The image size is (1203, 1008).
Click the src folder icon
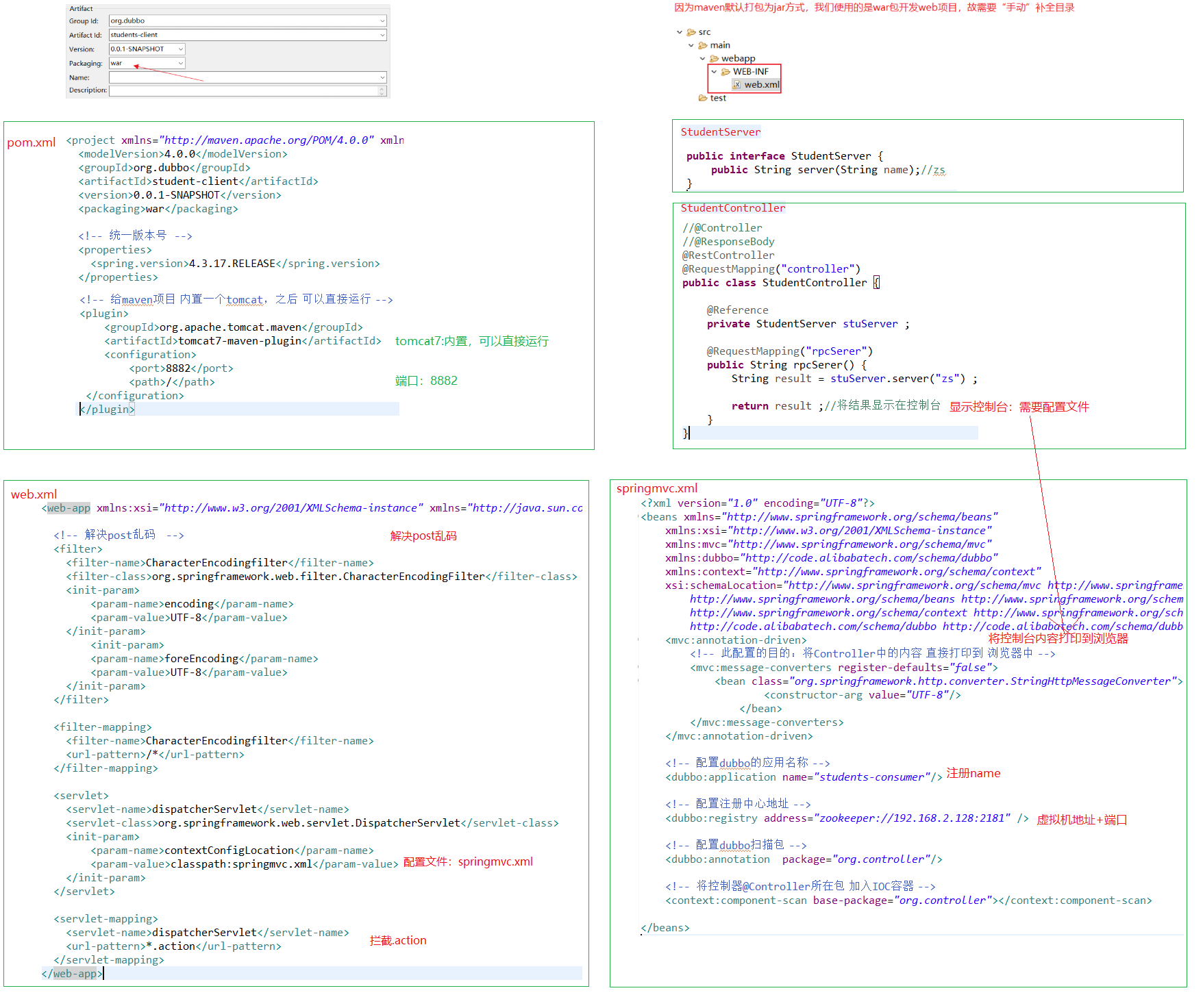(691, 32)
